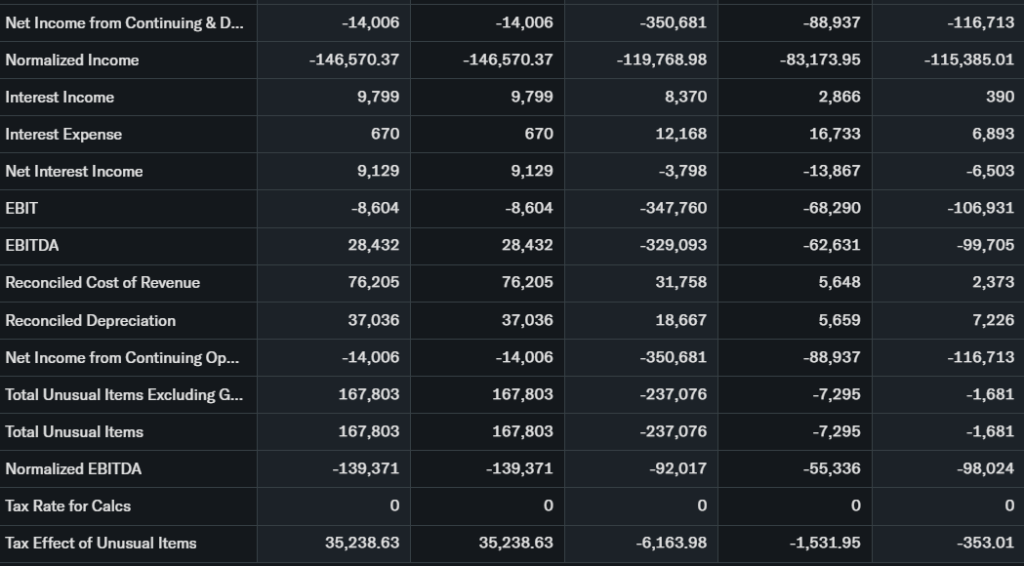Screen dimensions: 1024x566
Task: Click the Interest Income value 390
Action: pos(1001,97)
